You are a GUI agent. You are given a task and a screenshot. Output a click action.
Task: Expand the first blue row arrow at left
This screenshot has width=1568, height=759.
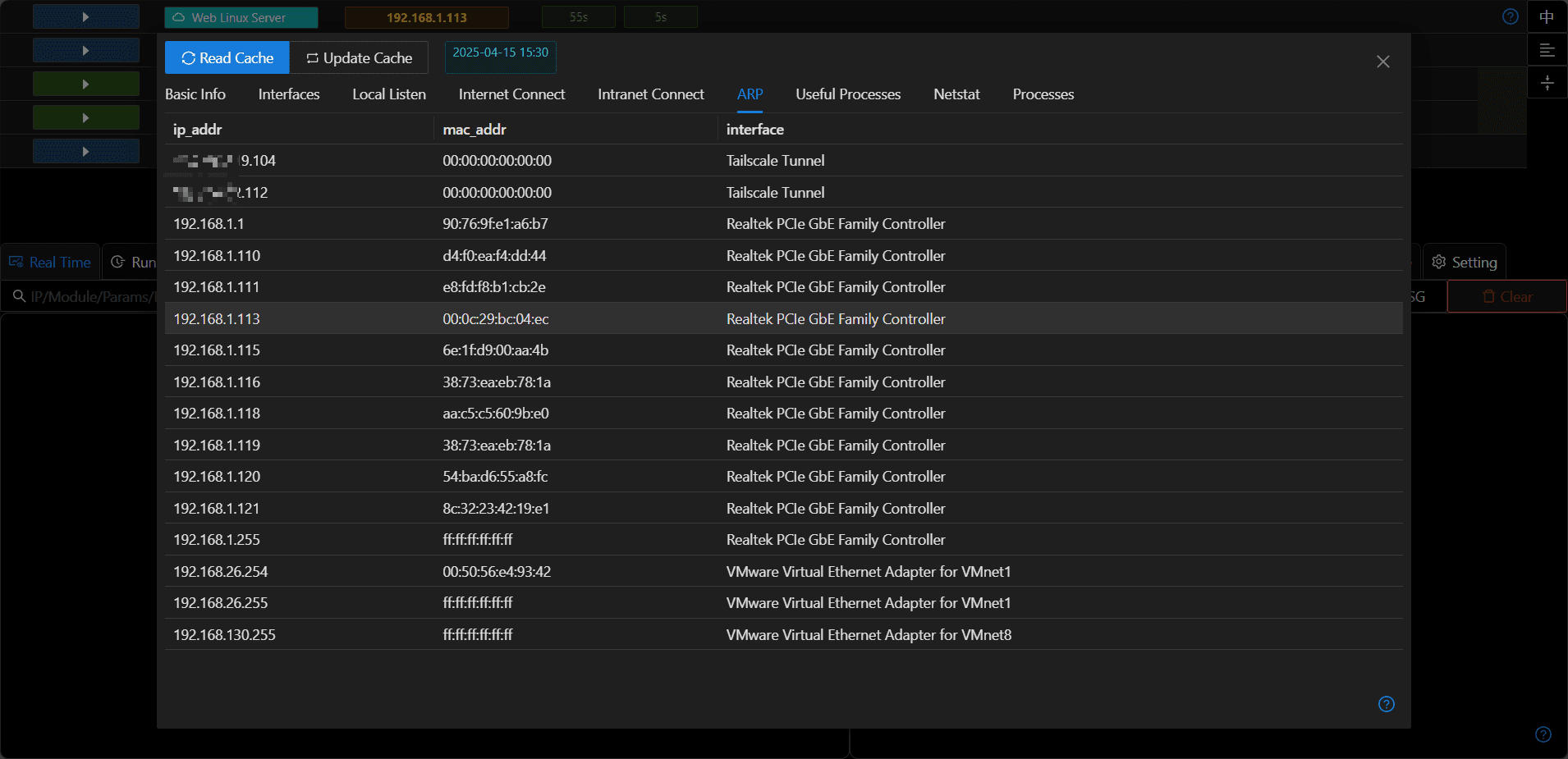[85, 16]
